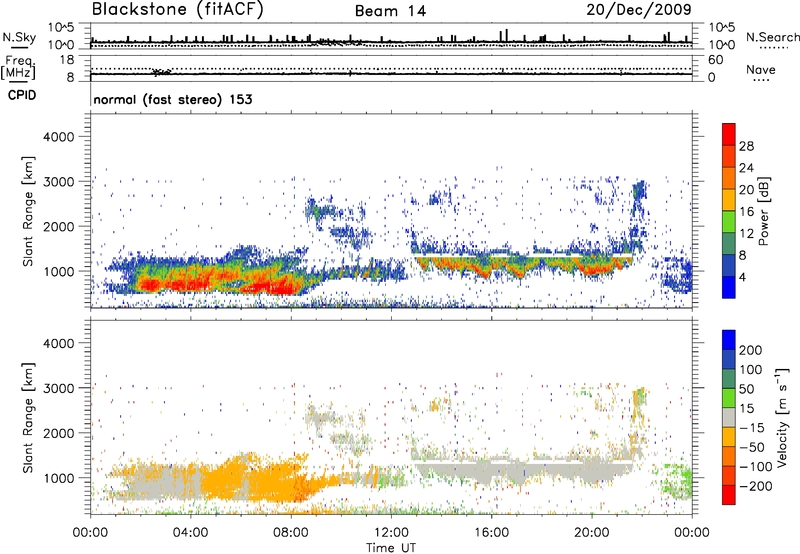This screenshot has width=800, height=554.
Task: Click the '50' velocity scale value
Action: tap(746, 389)
